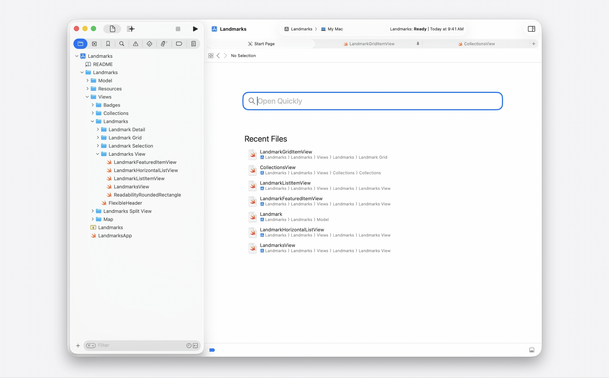Image resolution: width=609 pixels, height=378 pixels.
Task: Click the navigator Filter field
Action: tap(142, 345)
